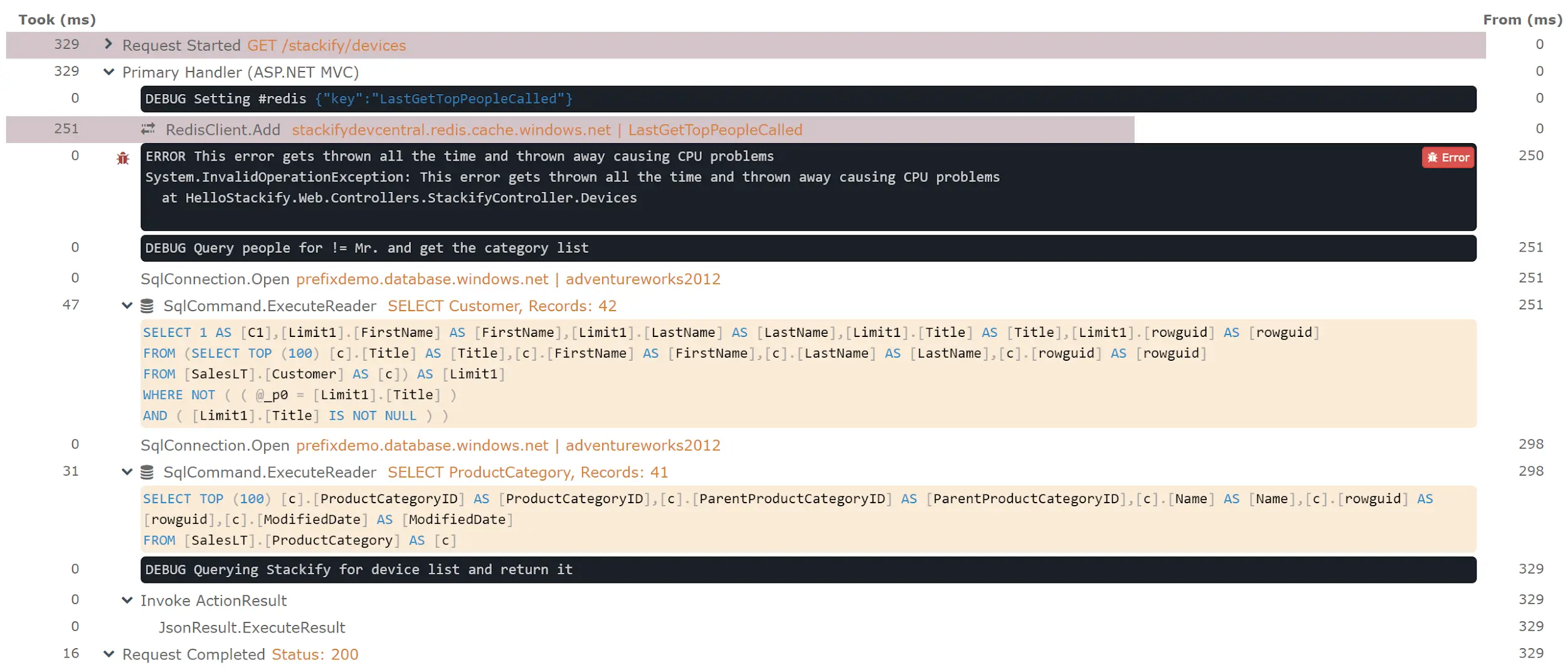Viewport: 1568px width, 672px height.
Task: Select the JsonResult.ExecuteResult row
Action: (x=252, y=627)
